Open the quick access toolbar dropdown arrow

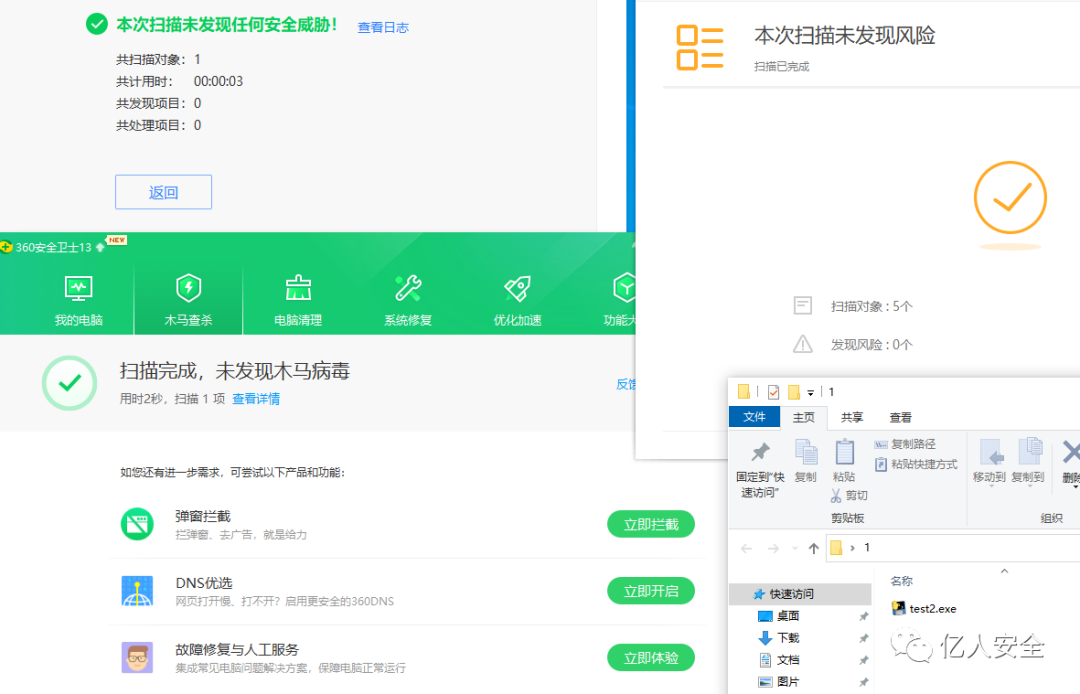(x=809, y=392)
